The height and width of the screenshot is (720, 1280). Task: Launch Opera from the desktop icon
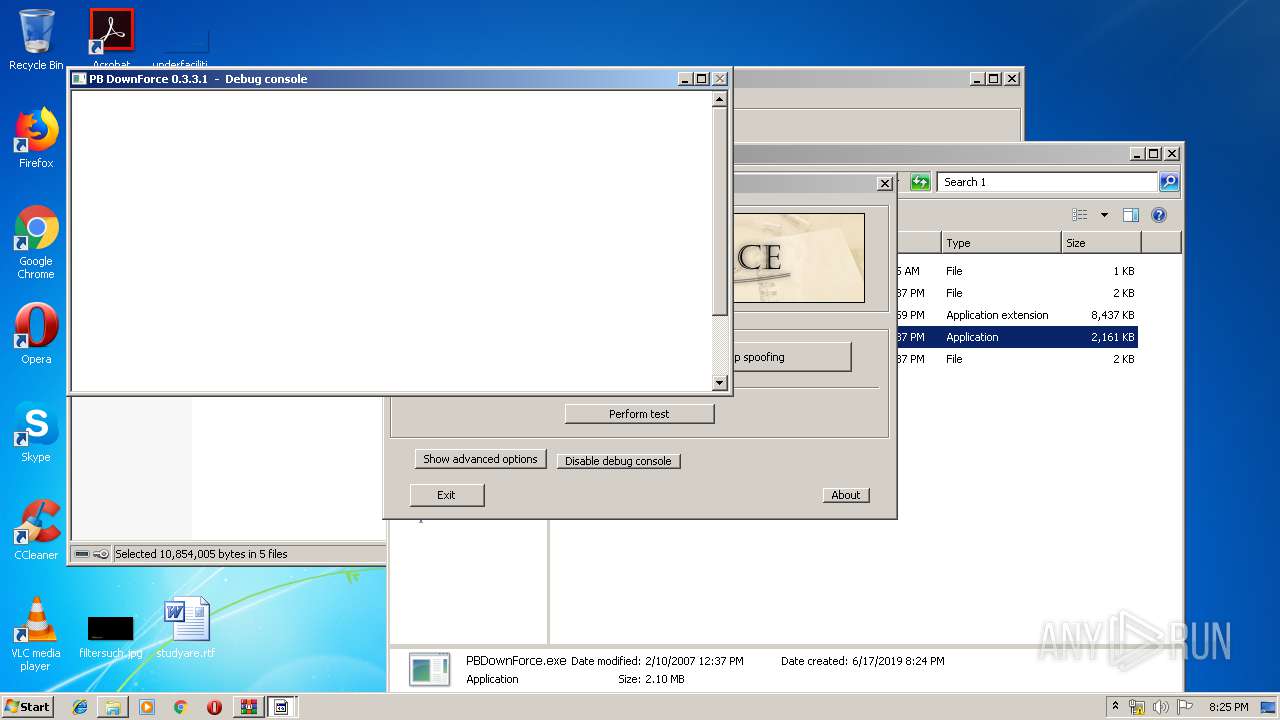(x=36, y=334)
